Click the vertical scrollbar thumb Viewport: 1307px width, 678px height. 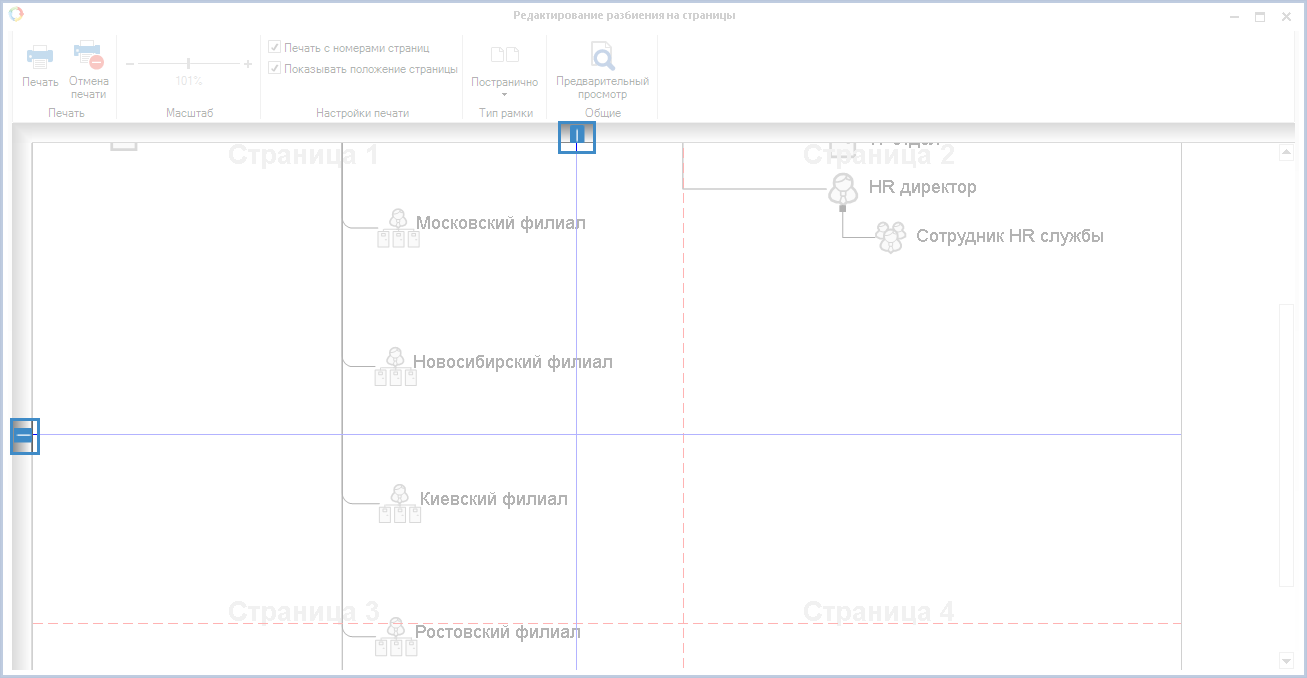pyautogui.click(x=1287, y=445)
